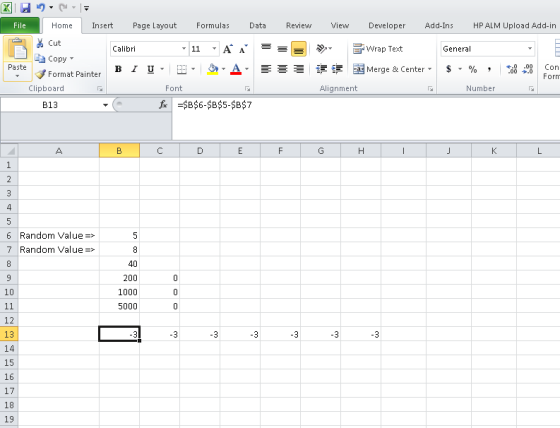Select row 13 header
This screenshot has height=428, width=560.
(x=9, y=334)
